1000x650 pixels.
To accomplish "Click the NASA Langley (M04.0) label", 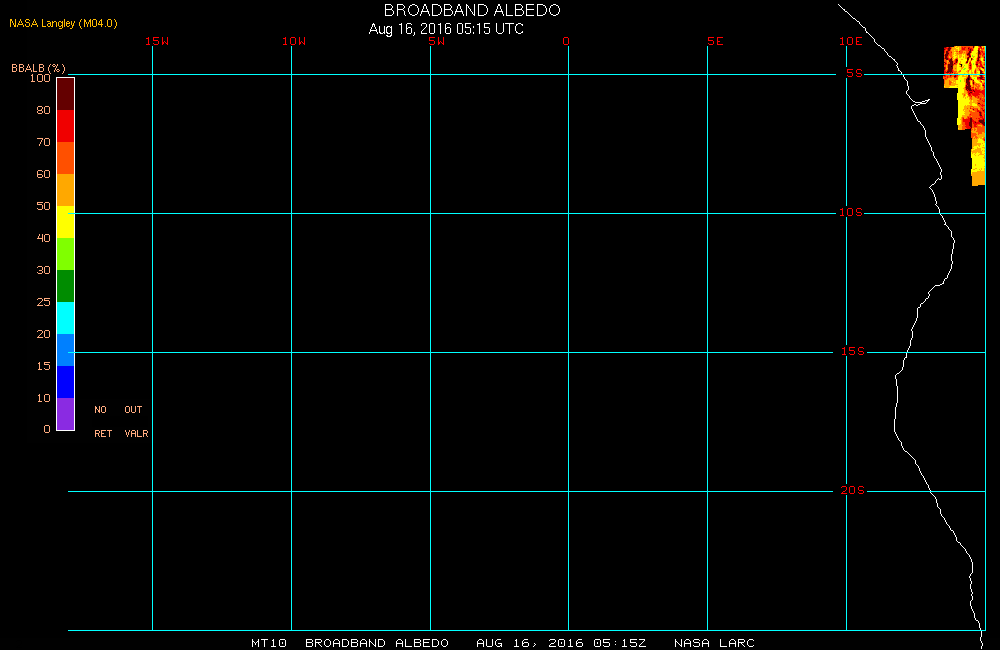I will pos(63,23).
